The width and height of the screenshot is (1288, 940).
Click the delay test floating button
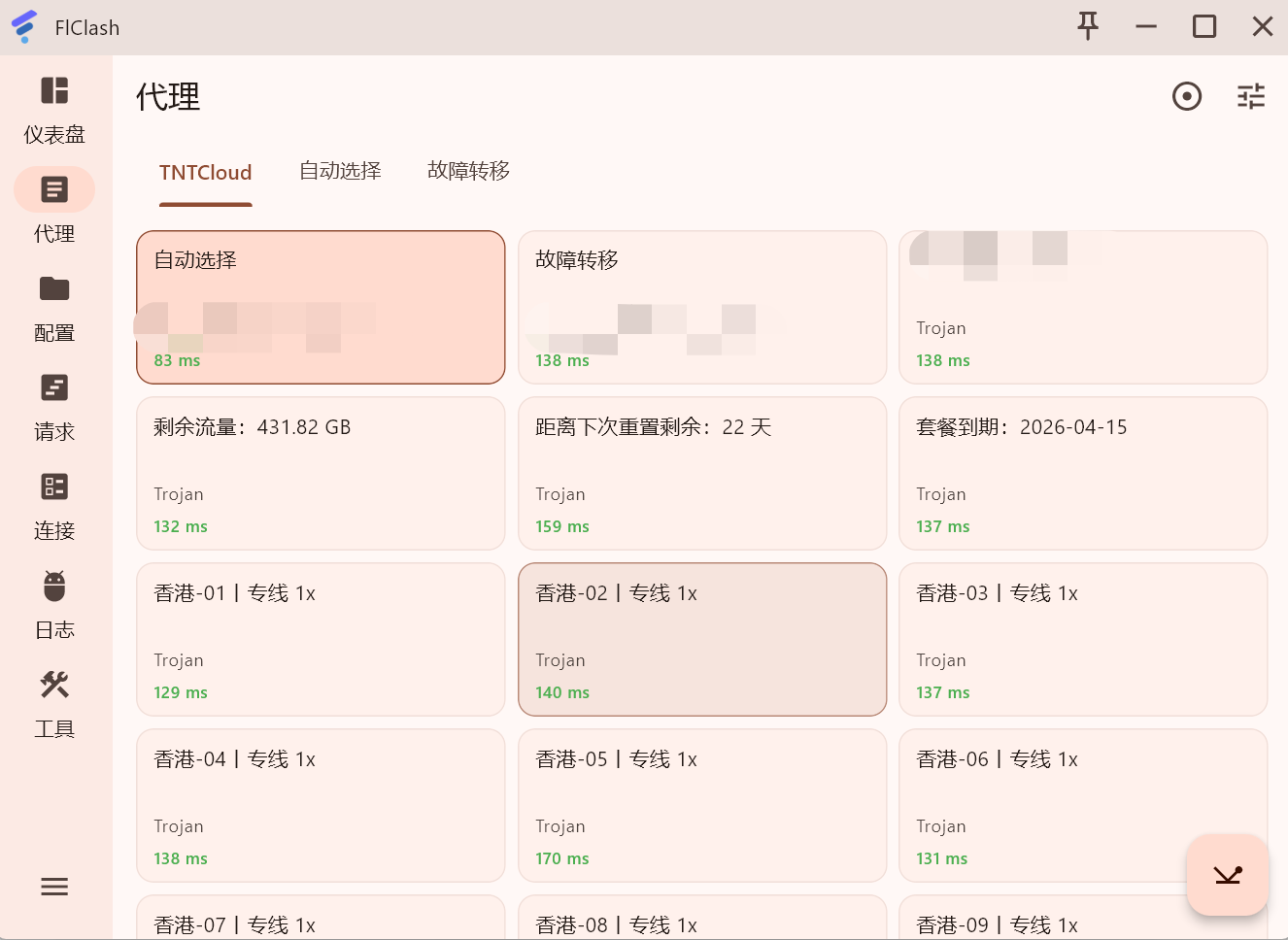point(1227,875)
